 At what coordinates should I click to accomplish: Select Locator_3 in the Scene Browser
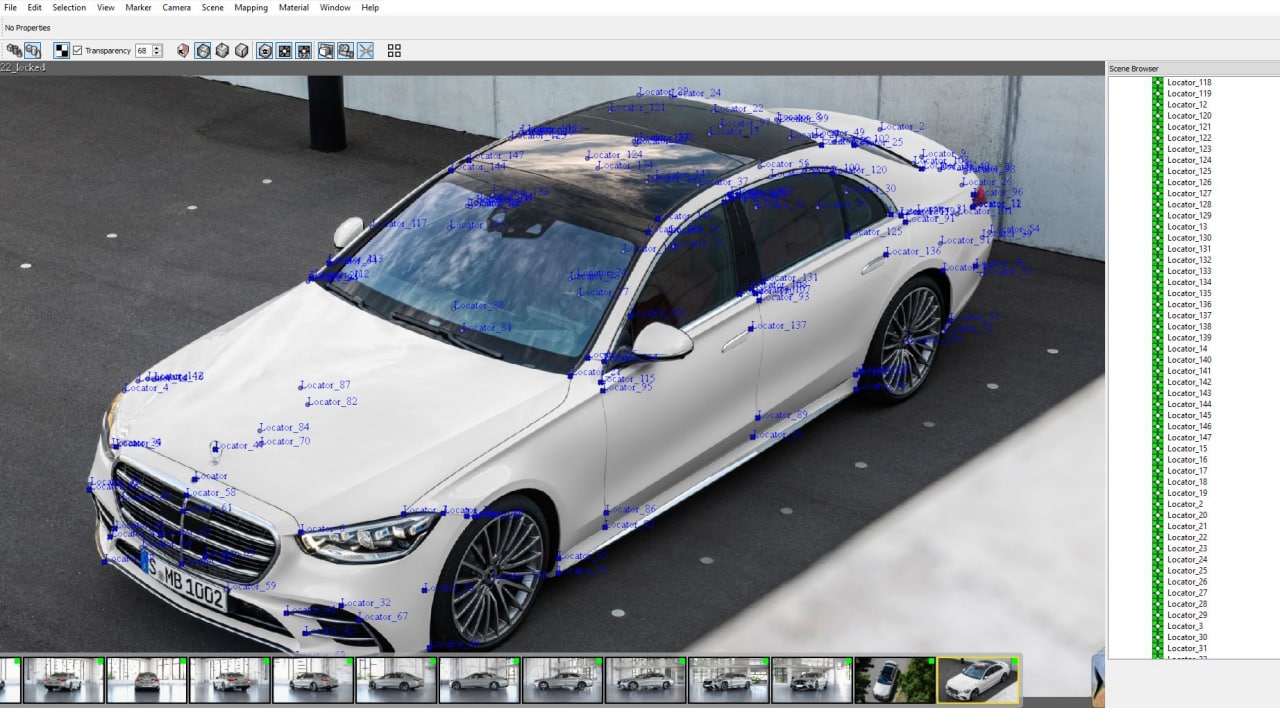[x=1185, y=626]
